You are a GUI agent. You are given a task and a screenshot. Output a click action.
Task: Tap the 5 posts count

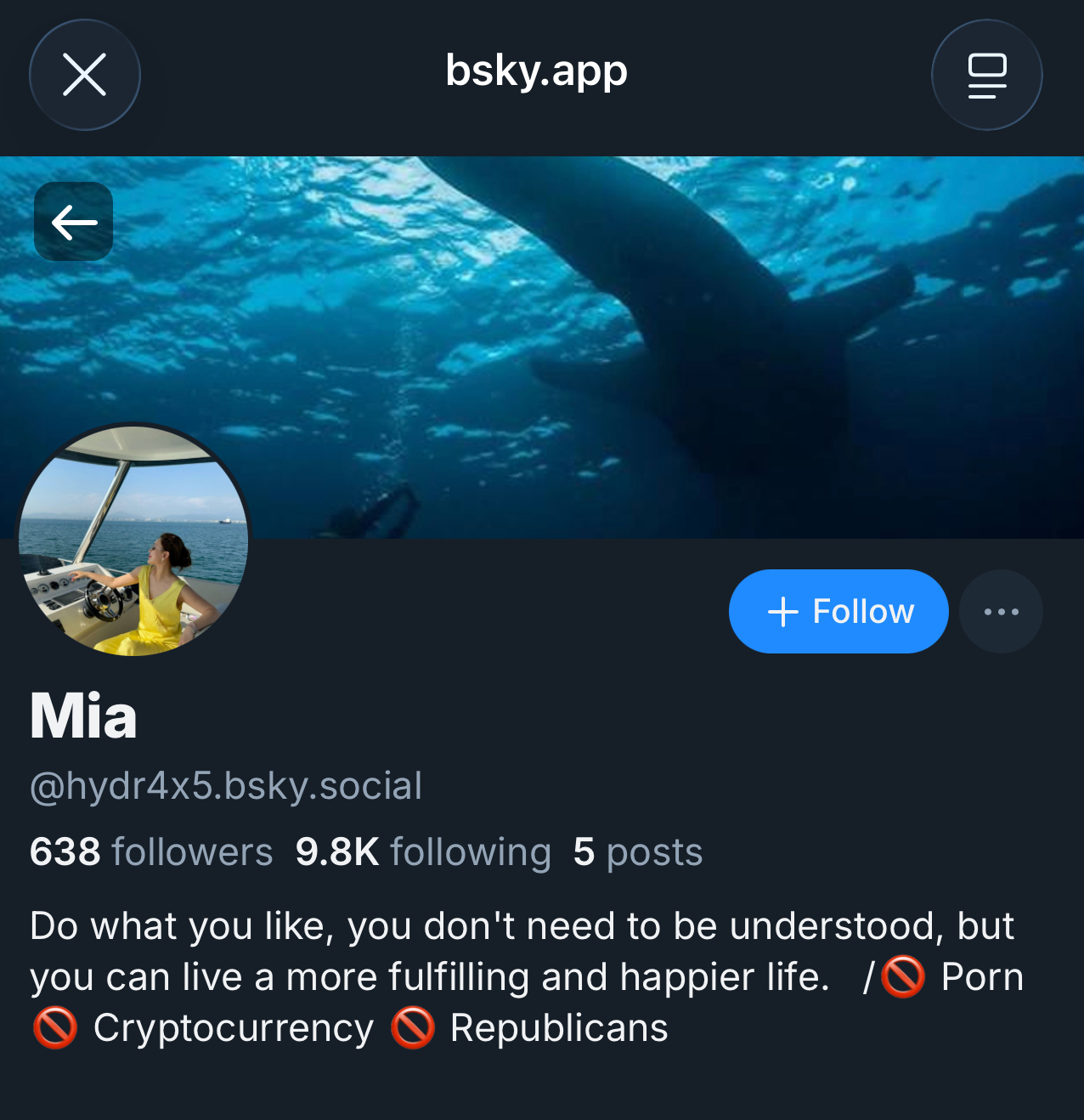(x=638, y=852)
